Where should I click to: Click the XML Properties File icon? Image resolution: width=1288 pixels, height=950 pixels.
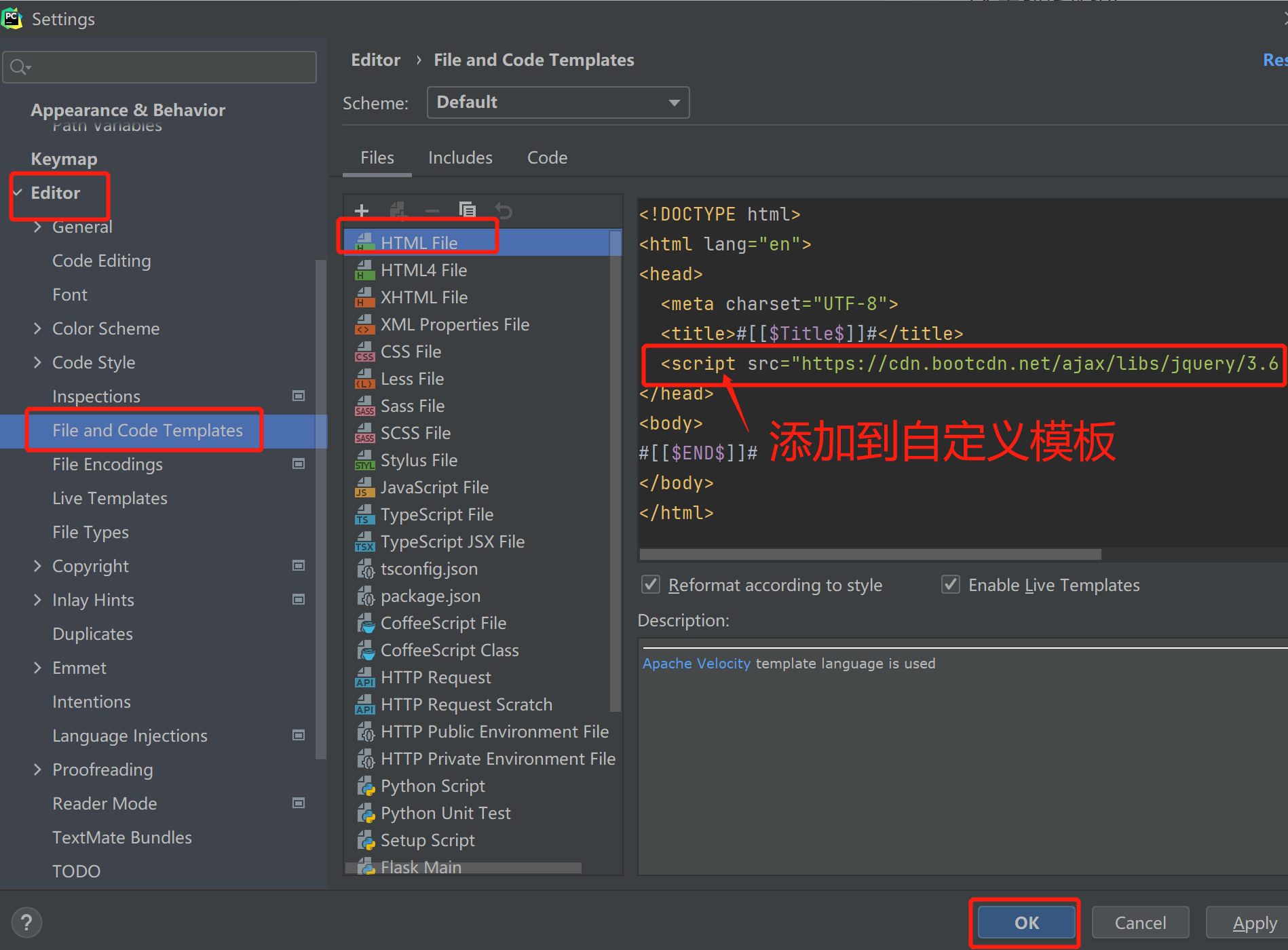click(365, 324)
